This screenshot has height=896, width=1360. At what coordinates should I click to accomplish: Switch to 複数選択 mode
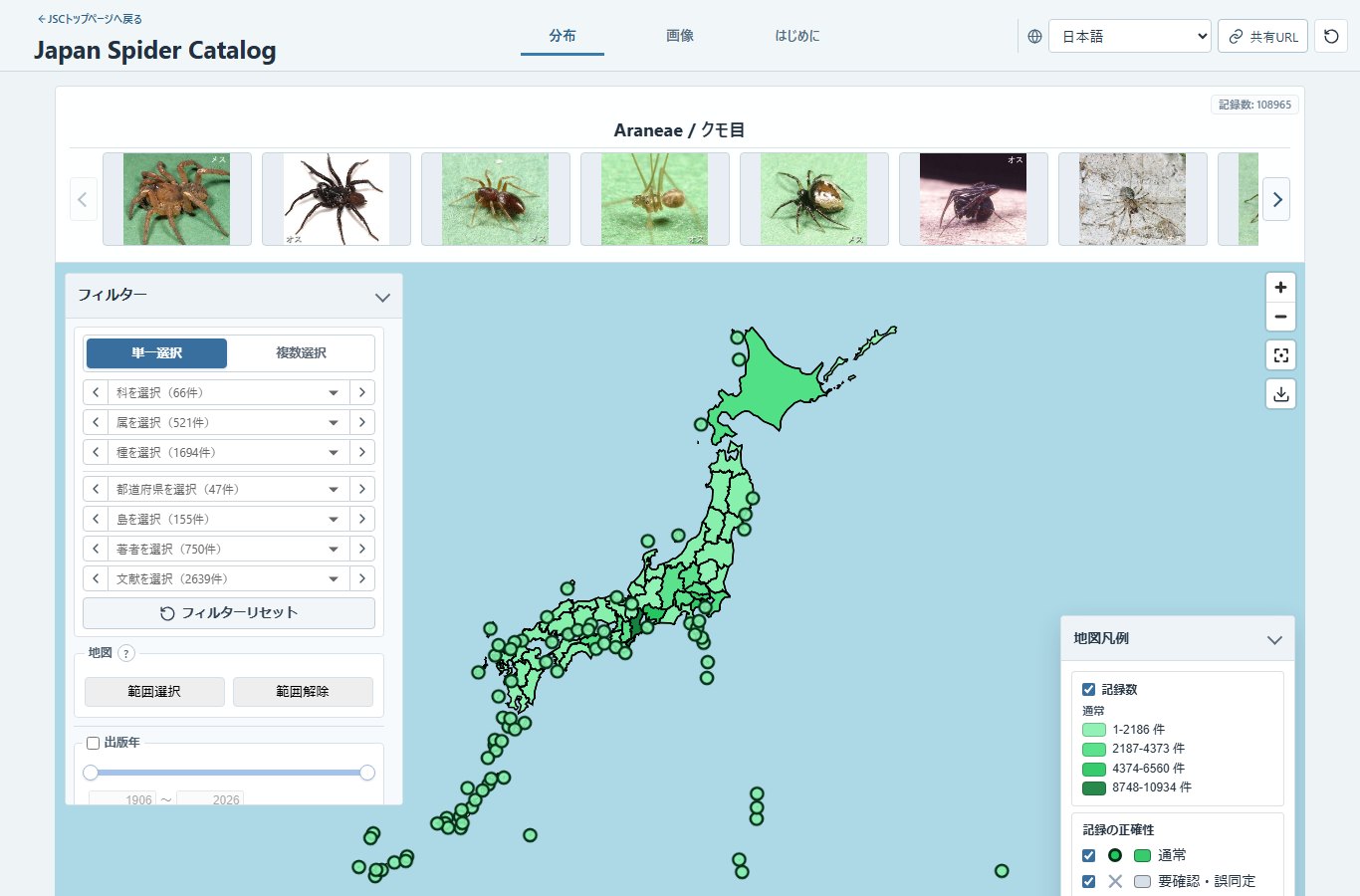(301, 353)
